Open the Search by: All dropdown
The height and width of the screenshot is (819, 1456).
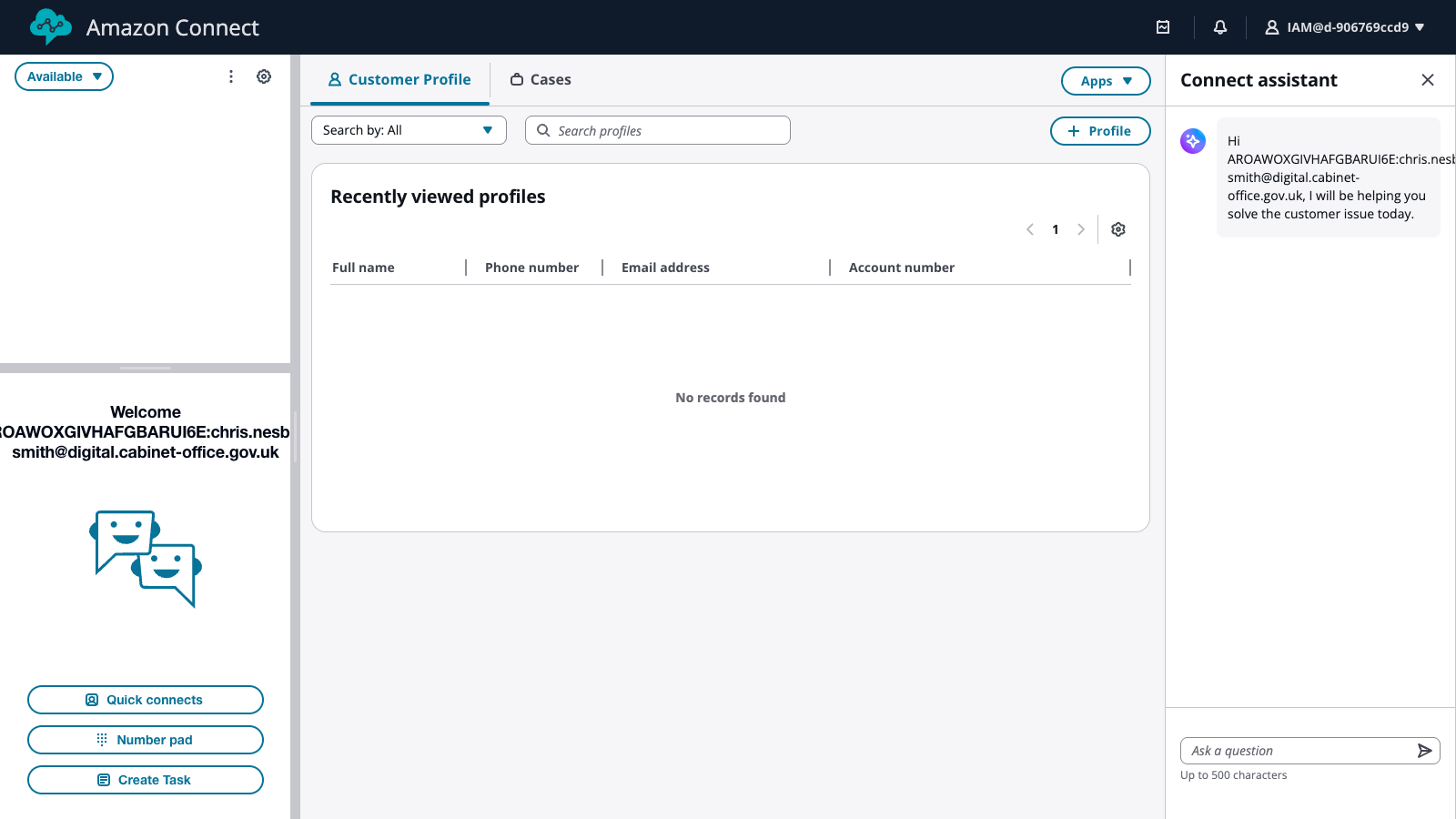click(409, 130)
